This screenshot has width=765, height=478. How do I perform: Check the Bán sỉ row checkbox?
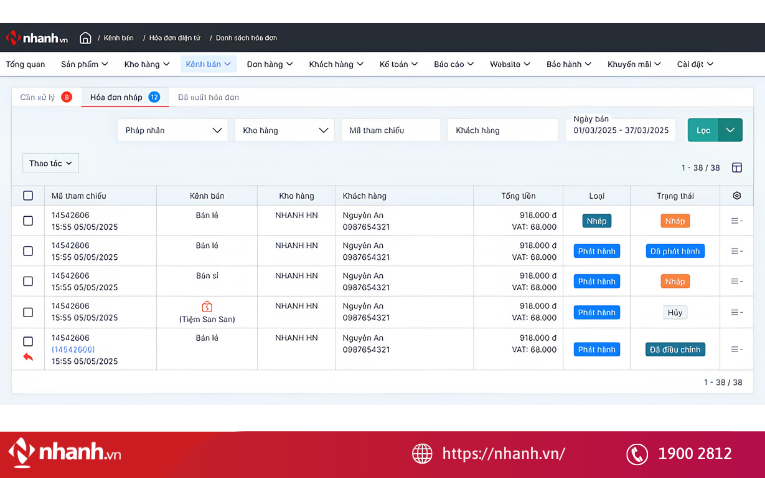coord(28,281)
